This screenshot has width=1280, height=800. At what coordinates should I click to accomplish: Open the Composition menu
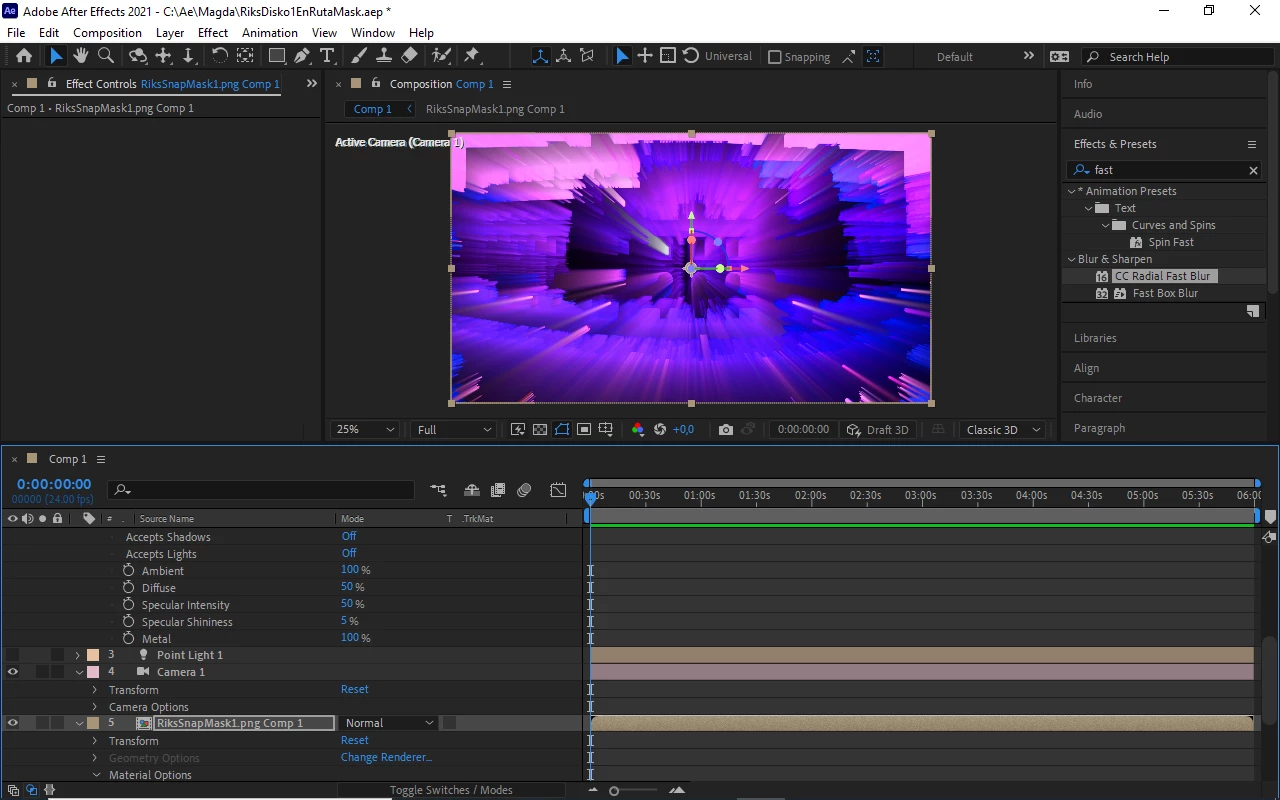(107, 32)
